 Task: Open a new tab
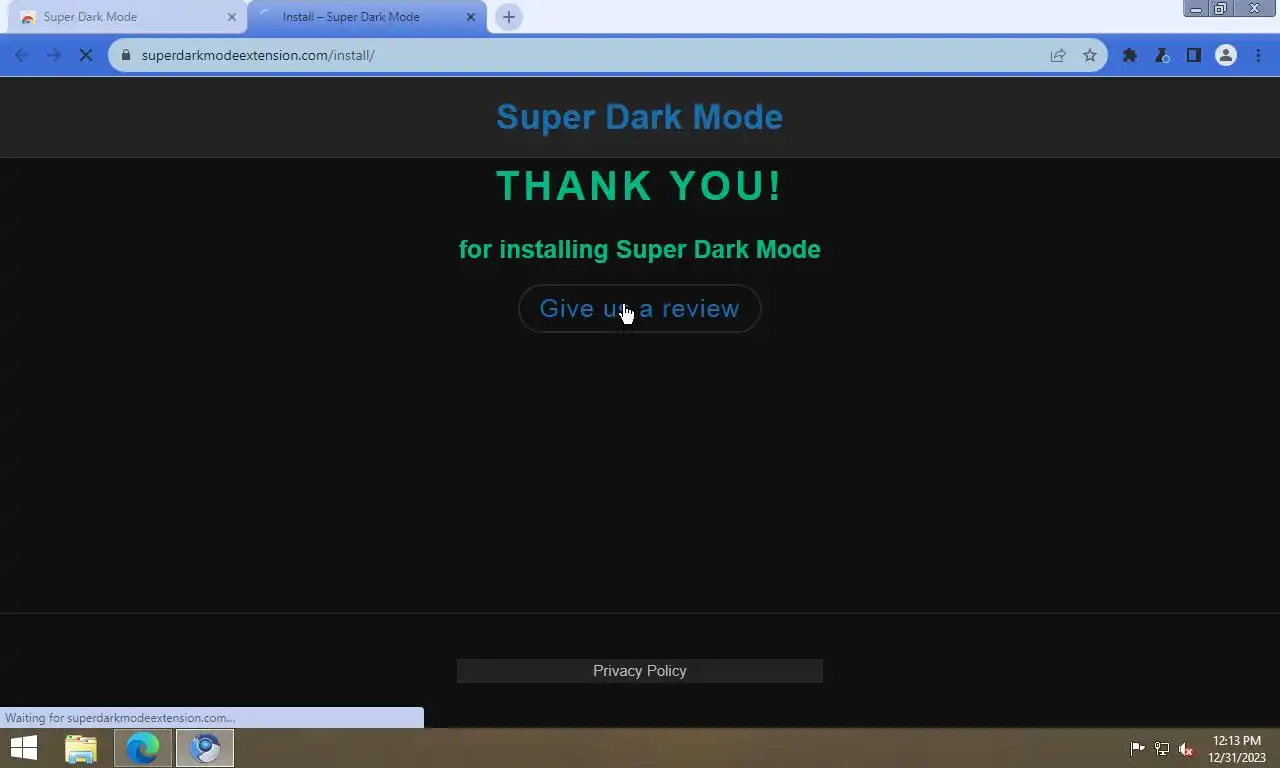509,17
